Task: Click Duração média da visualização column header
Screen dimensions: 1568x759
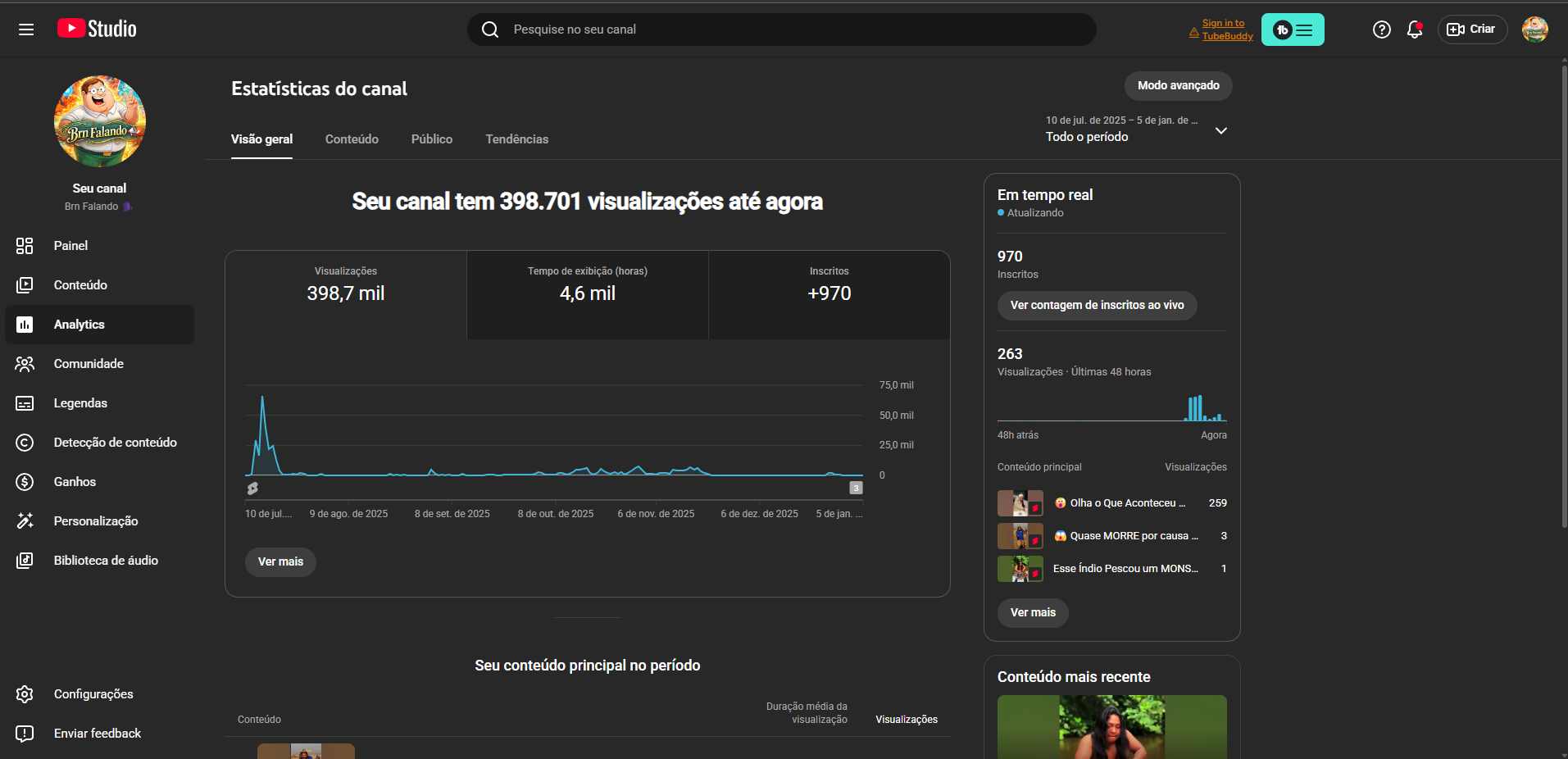Action: (807, 713)
